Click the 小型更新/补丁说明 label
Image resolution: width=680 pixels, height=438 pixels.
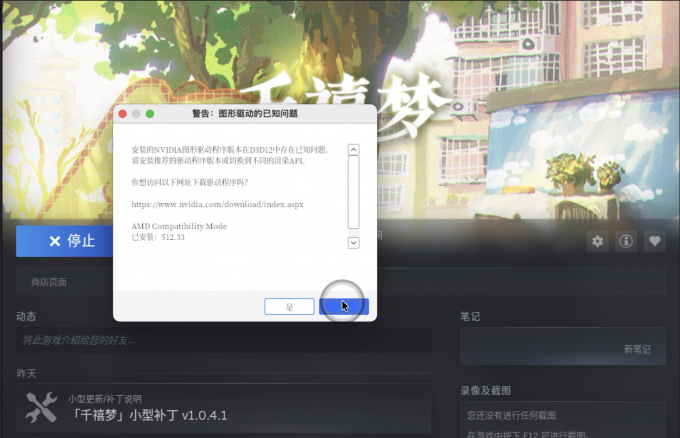point(105,399)
